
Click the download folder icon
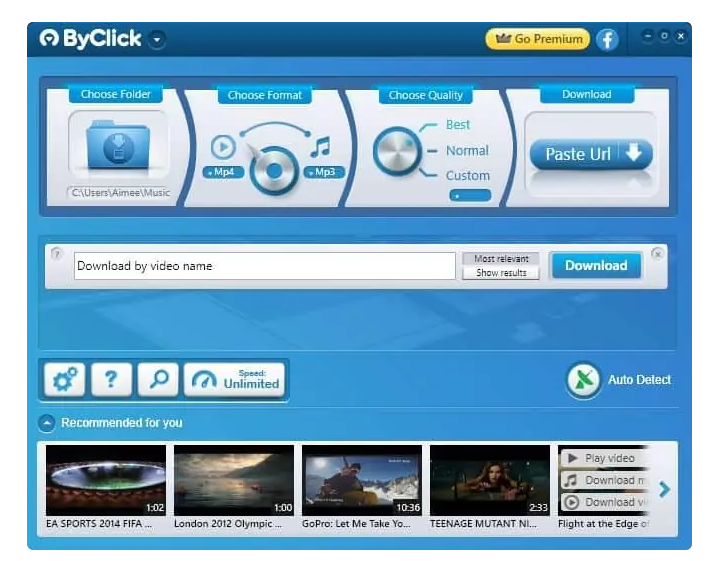coord(118,145)
